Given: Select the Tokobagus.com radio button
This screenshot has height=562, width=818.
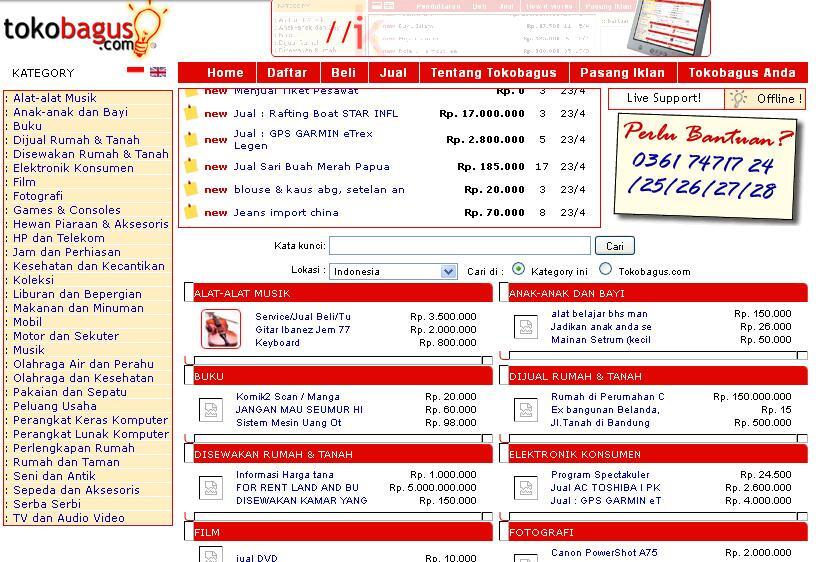Looking at the screenshot, I should 605,269.
